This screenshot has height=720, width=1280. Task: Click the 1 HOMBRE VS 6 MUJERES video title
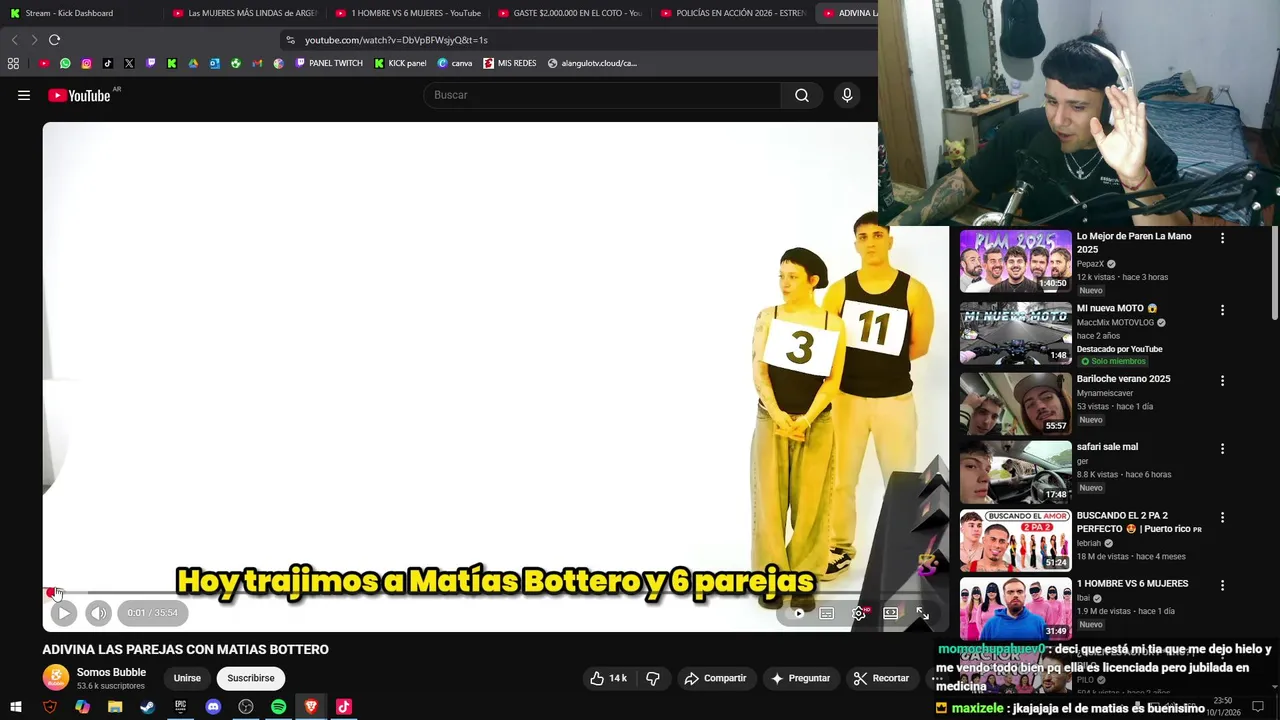[x=1132, y=584]
